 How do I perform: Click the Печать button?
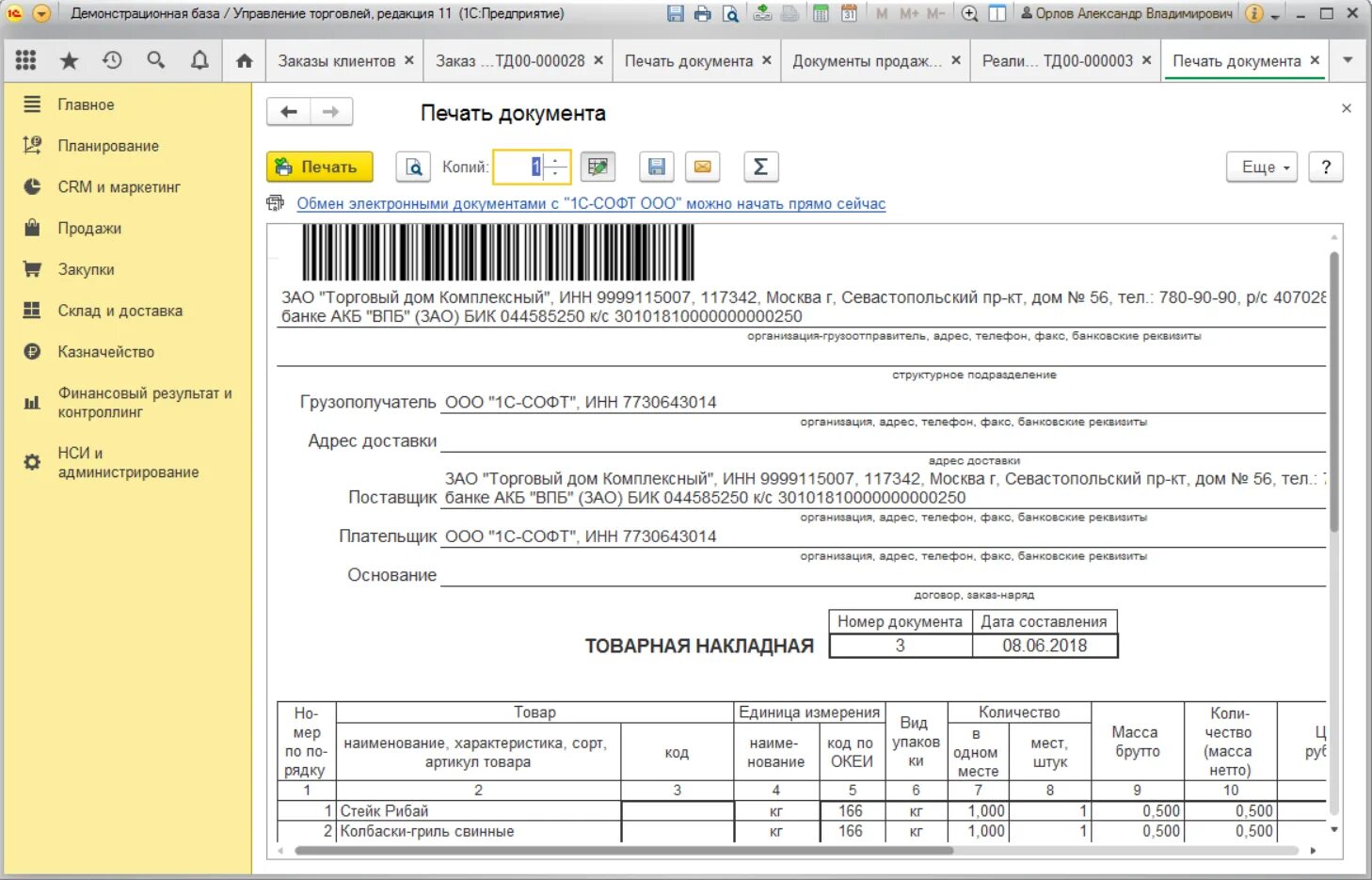coord(320,167)
